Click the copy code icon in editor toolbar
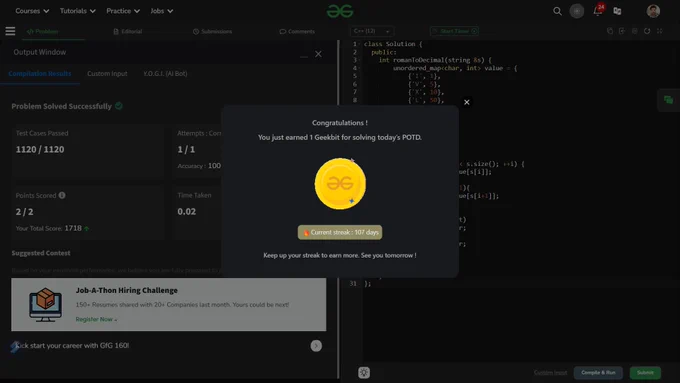 (610, 31)
